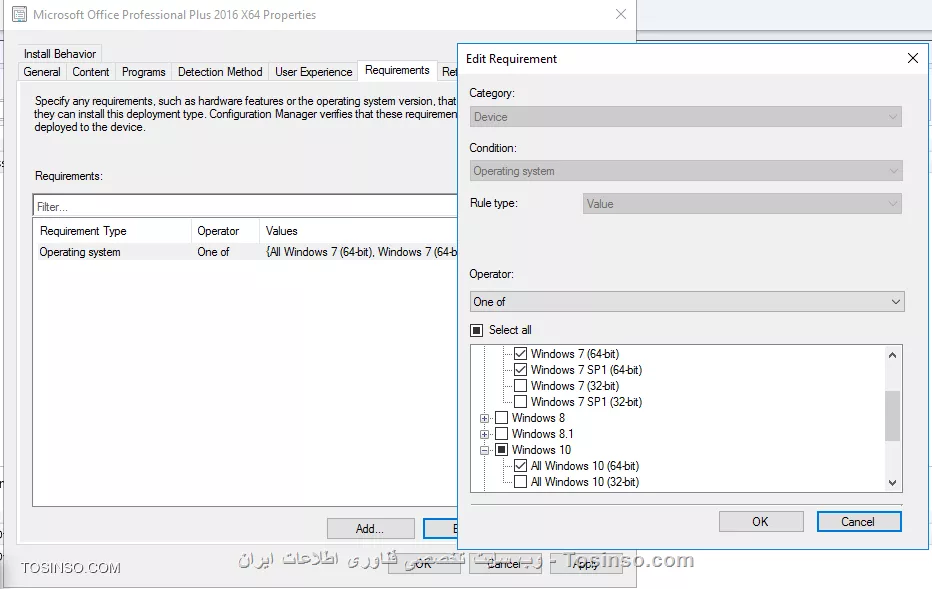932x589 pixels.
Task: Uncheck Windows 7 (64-bit)
Action: tap(520, 354)
